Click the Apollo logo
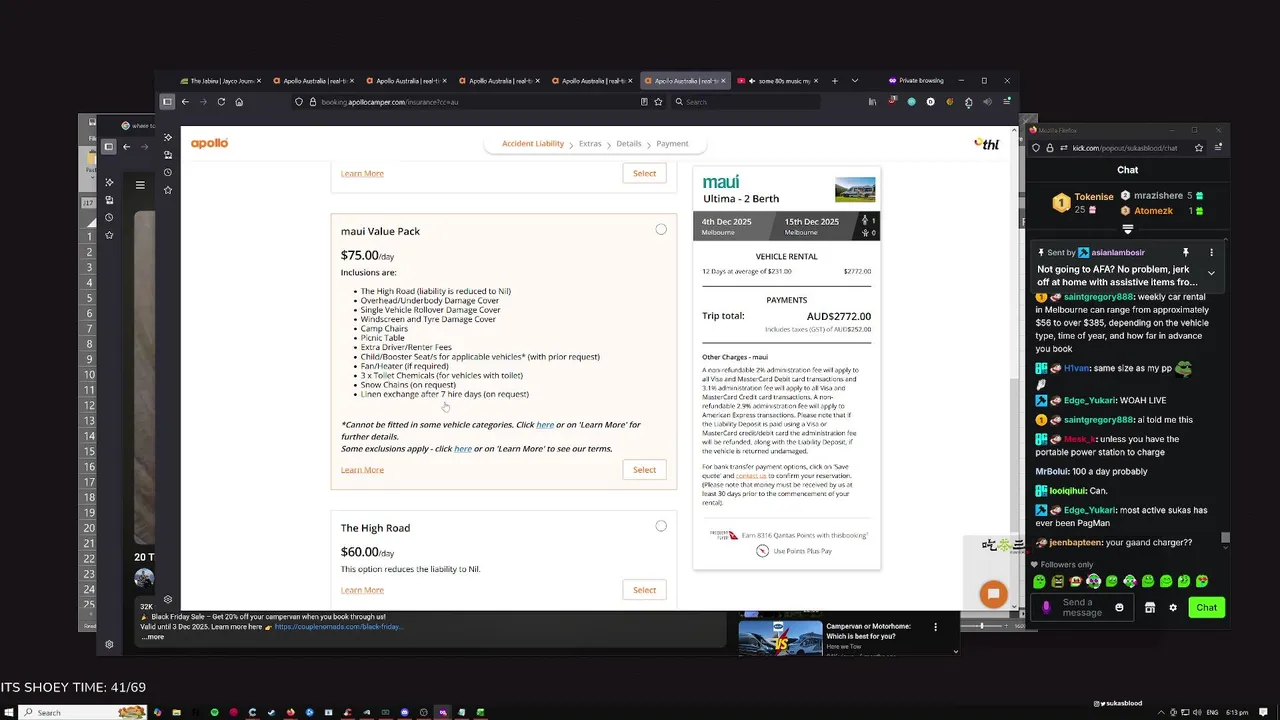Screen dimensions: 1280x720 pyautogui.click(x=210, y=143)
